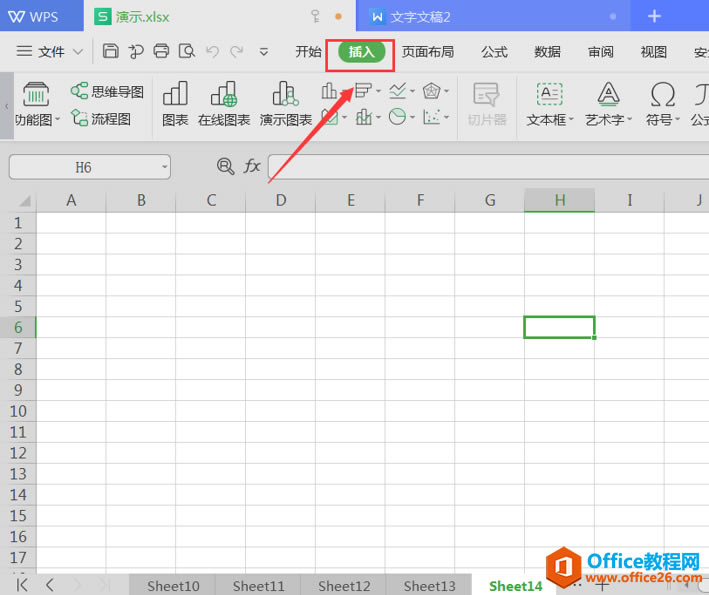Select row 12 header
The image size is (709, 595).
click(18, 453)
